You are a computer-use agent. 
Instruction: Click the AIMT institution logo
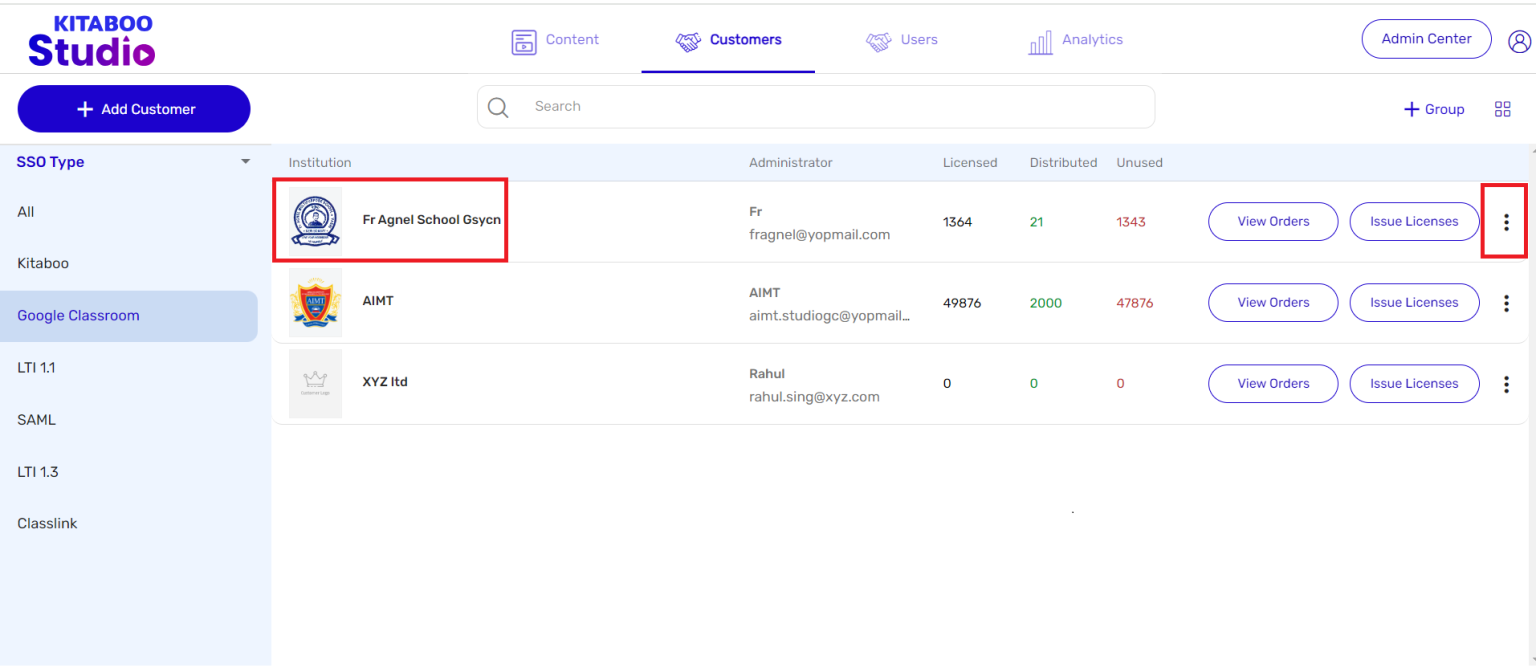tap(315, 302)
